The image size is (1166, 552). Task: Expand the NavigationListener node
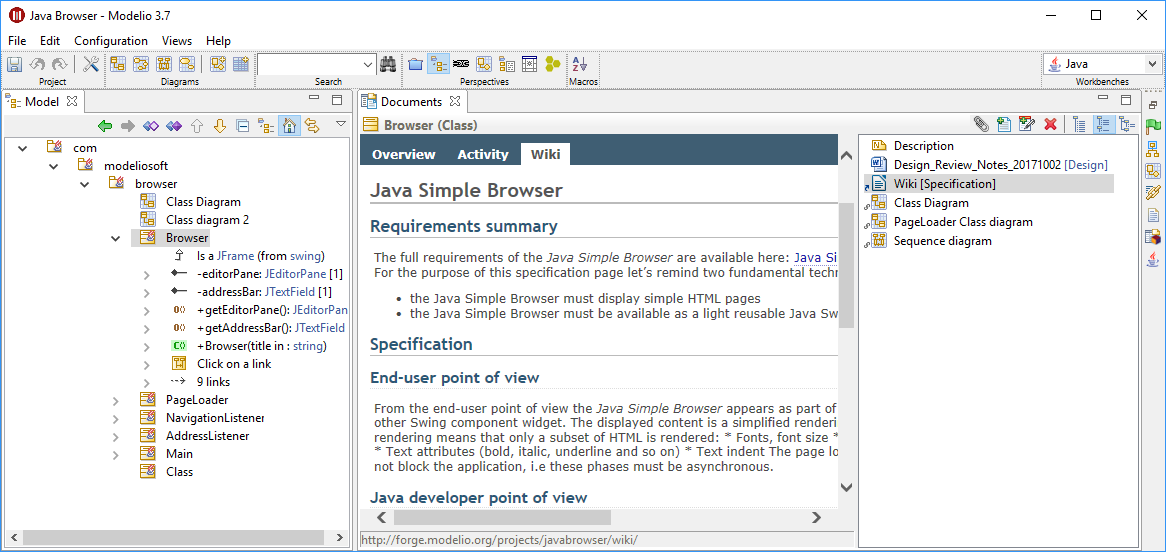(x=115, y=418)
